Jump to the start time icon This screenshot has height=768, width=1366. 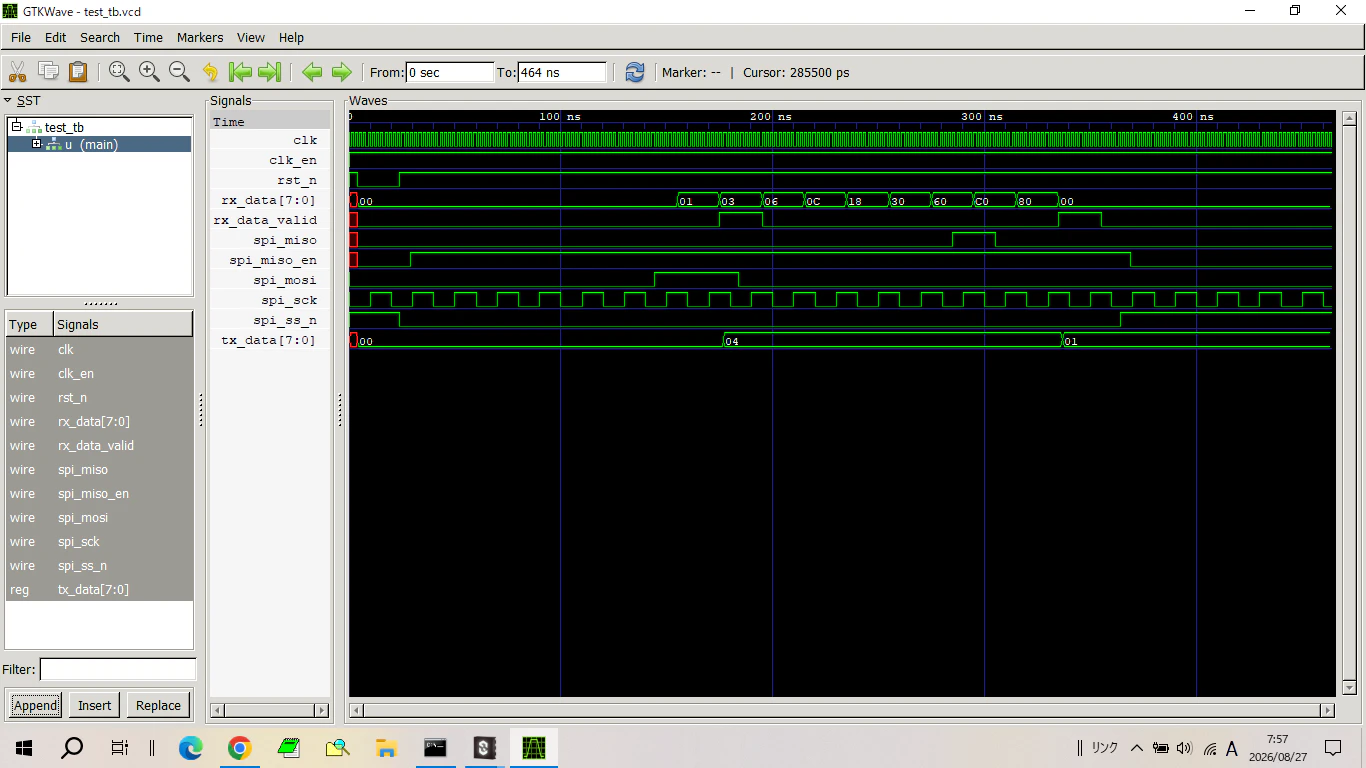[240, 72]
